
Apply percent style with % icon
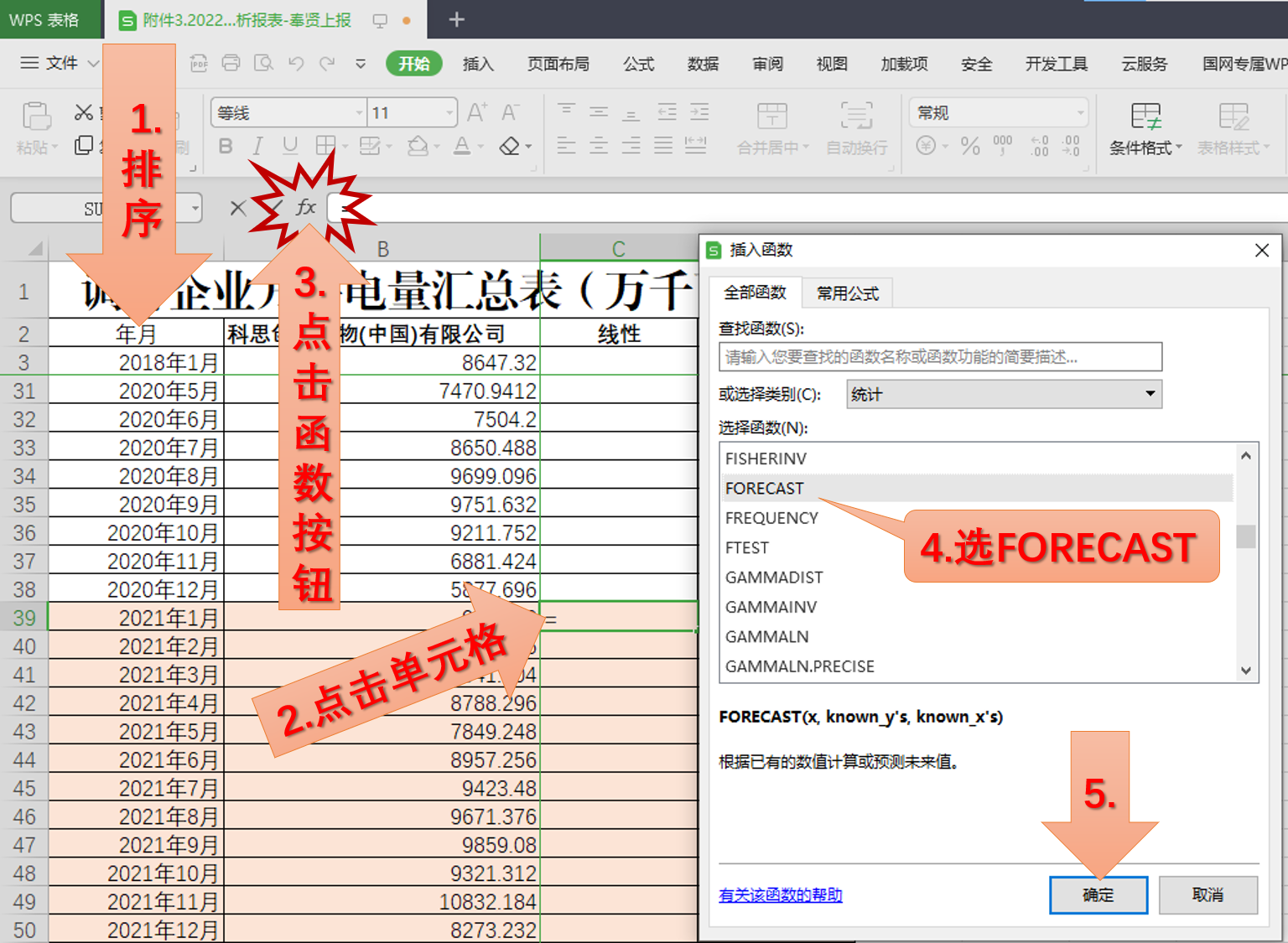pos(970,146)
